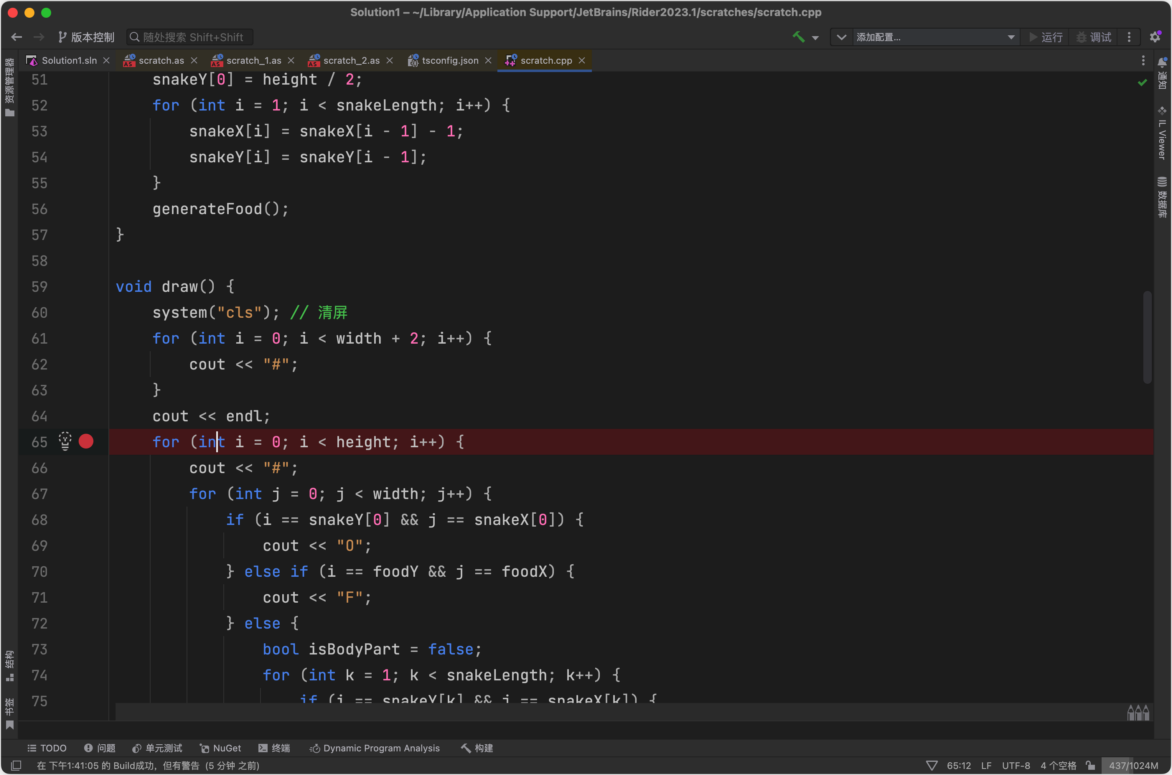
Task: Open the Explorer tool window on left strip
Action: click(x=9, y=88)
